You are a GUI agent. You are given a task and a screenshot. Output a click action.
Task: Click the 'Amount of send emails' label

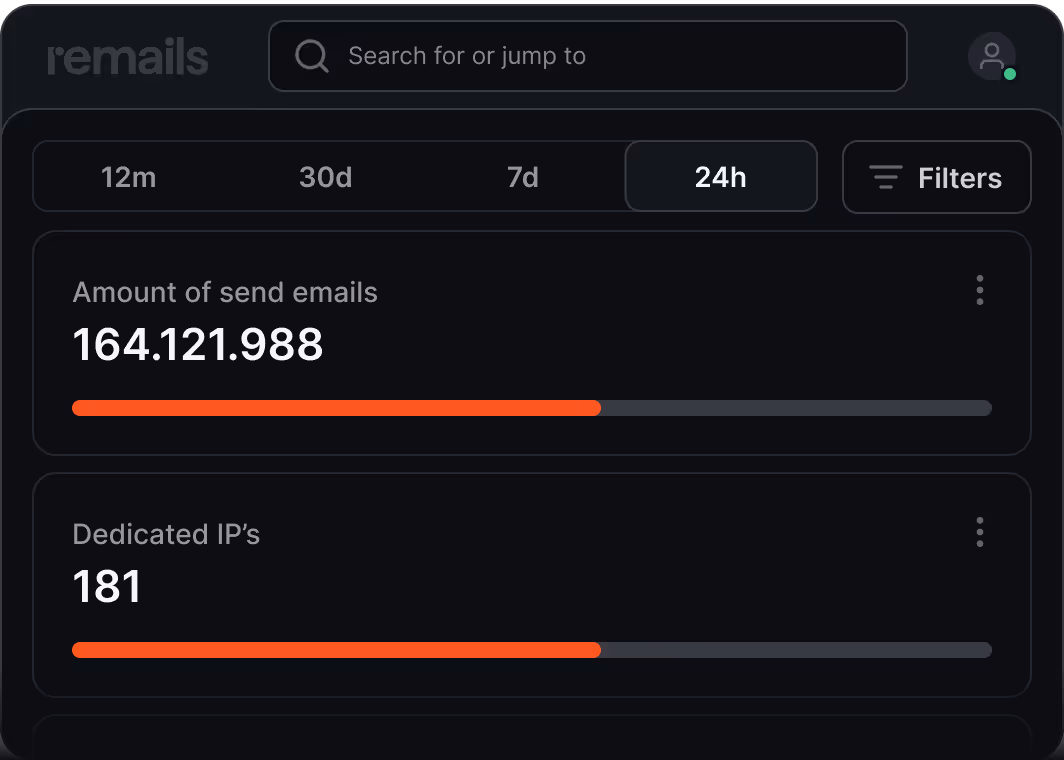(225, 292)
